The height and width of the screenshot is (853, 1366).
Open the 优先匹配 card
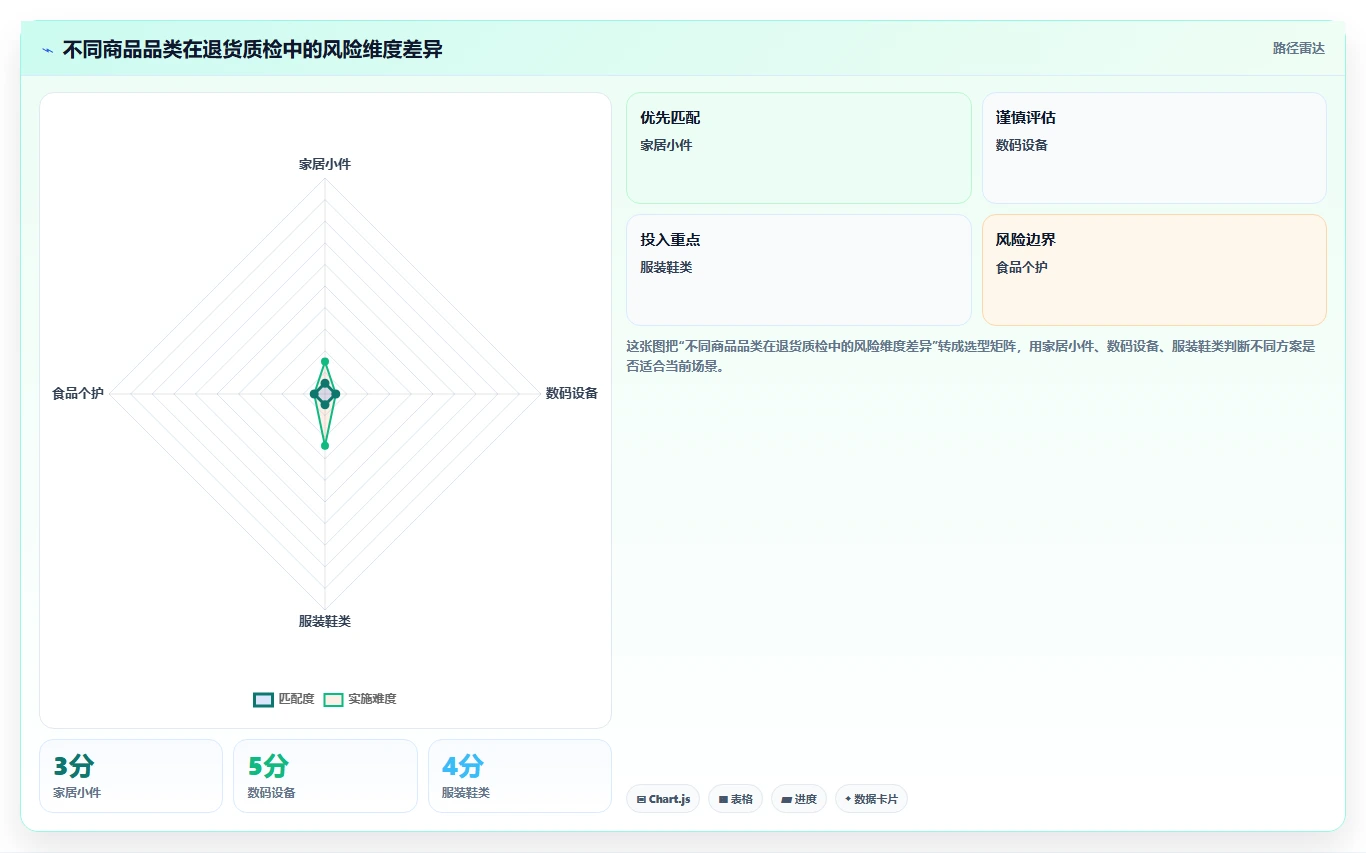point(799,148)
